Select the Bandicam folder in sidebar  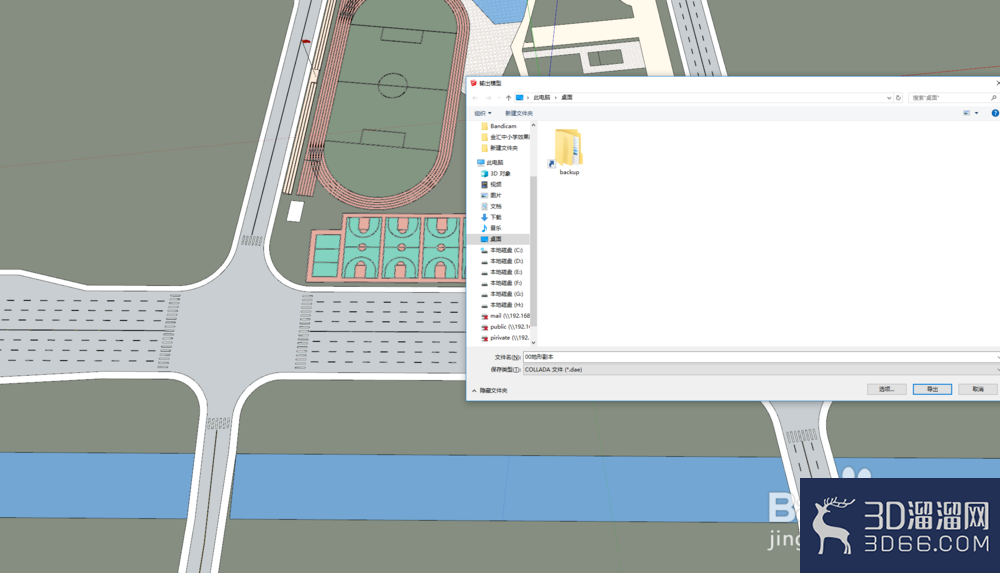(499, 126)
